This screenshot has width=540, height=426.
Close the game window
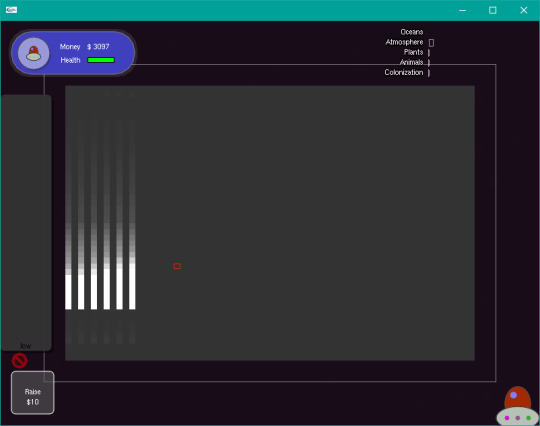[524, 10]
